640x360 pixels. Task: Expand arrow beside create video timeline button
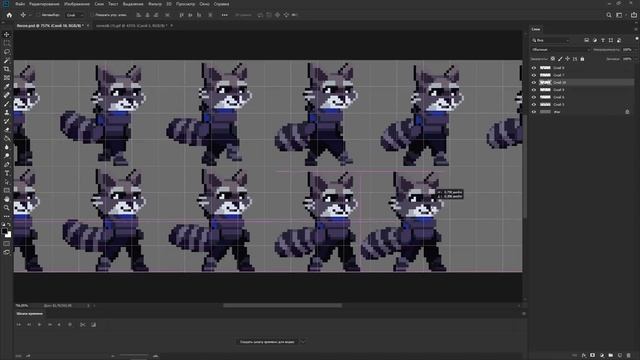(x=302, y=342)
